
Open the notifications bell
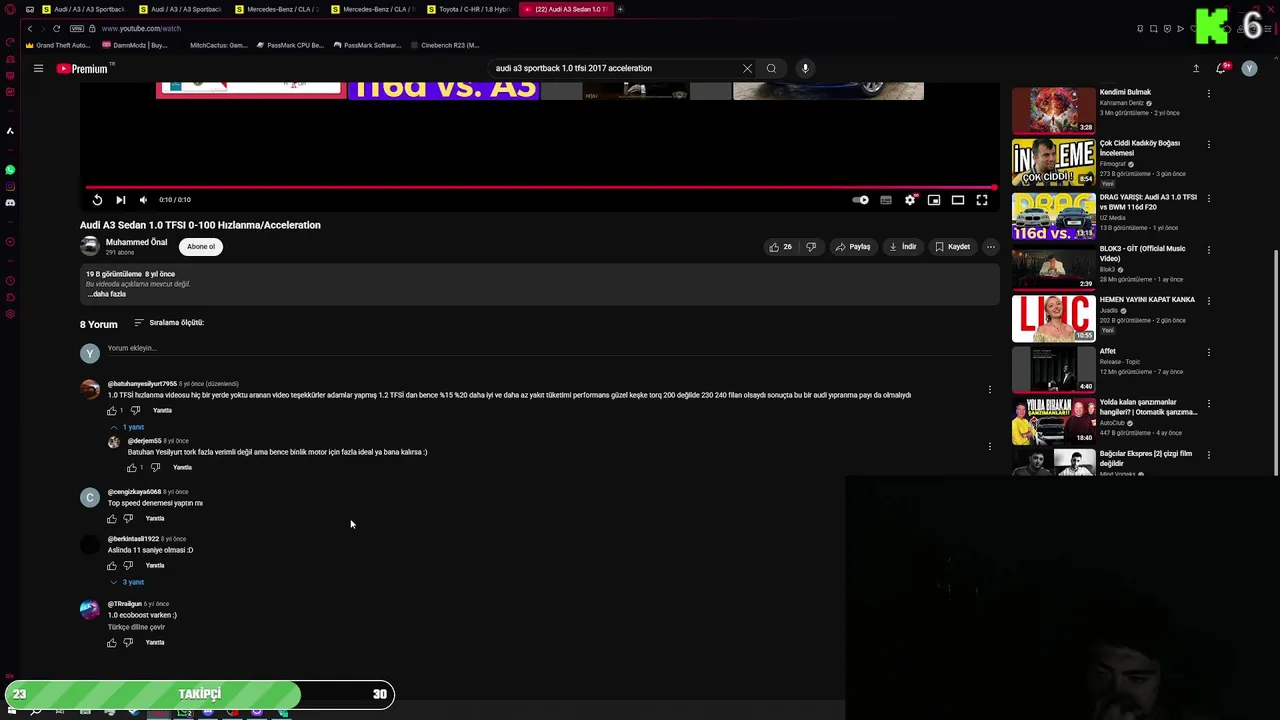(x=1221, y=68)
